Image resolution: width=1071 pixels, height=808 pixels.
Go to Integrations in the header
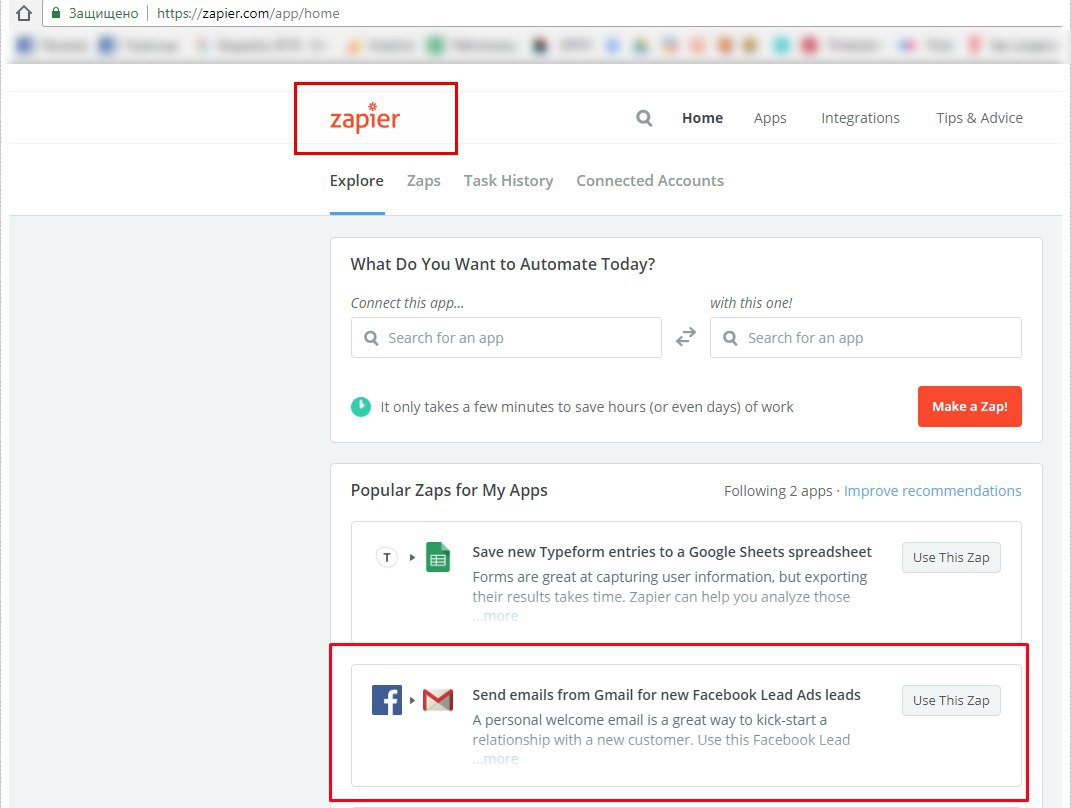(860, 118)
